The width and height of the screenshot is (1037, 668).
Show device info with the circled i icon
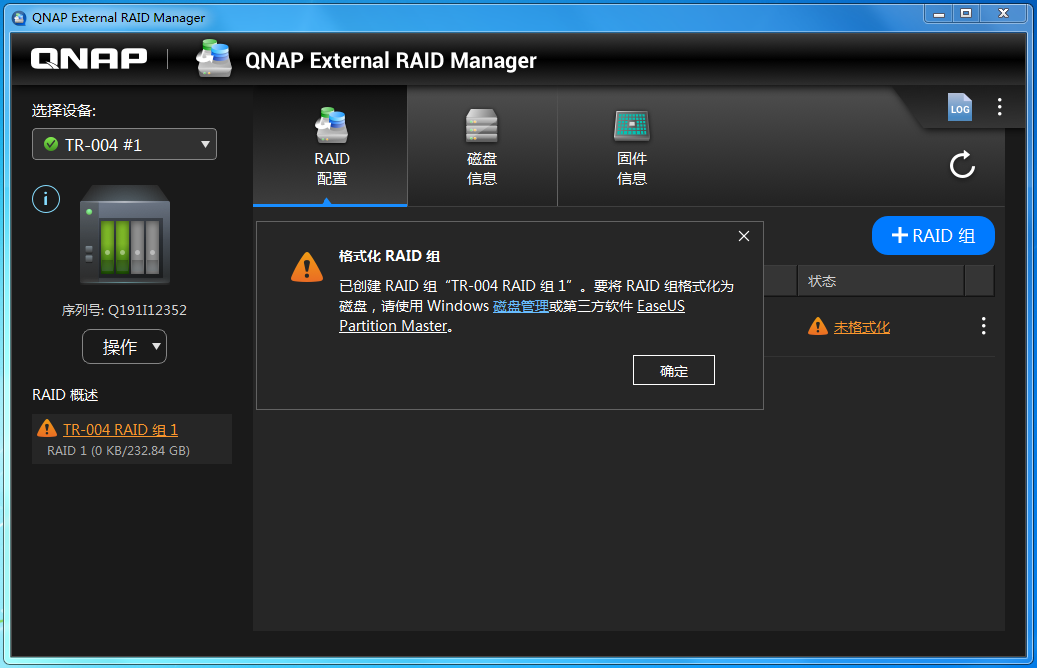[46, 199]
